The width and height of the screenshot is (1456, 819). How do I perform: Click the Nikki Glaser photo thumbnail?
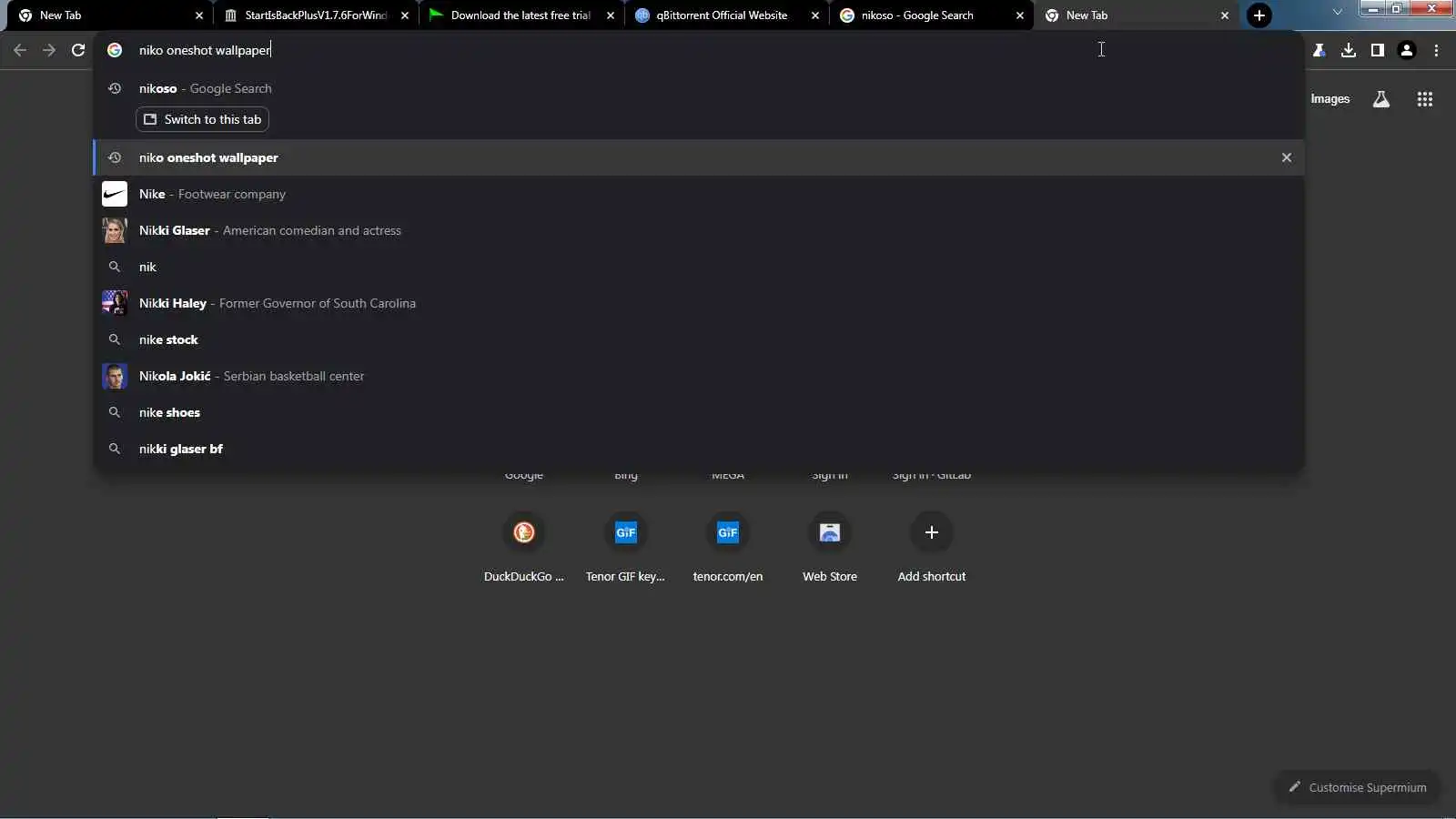pos(115,230)
